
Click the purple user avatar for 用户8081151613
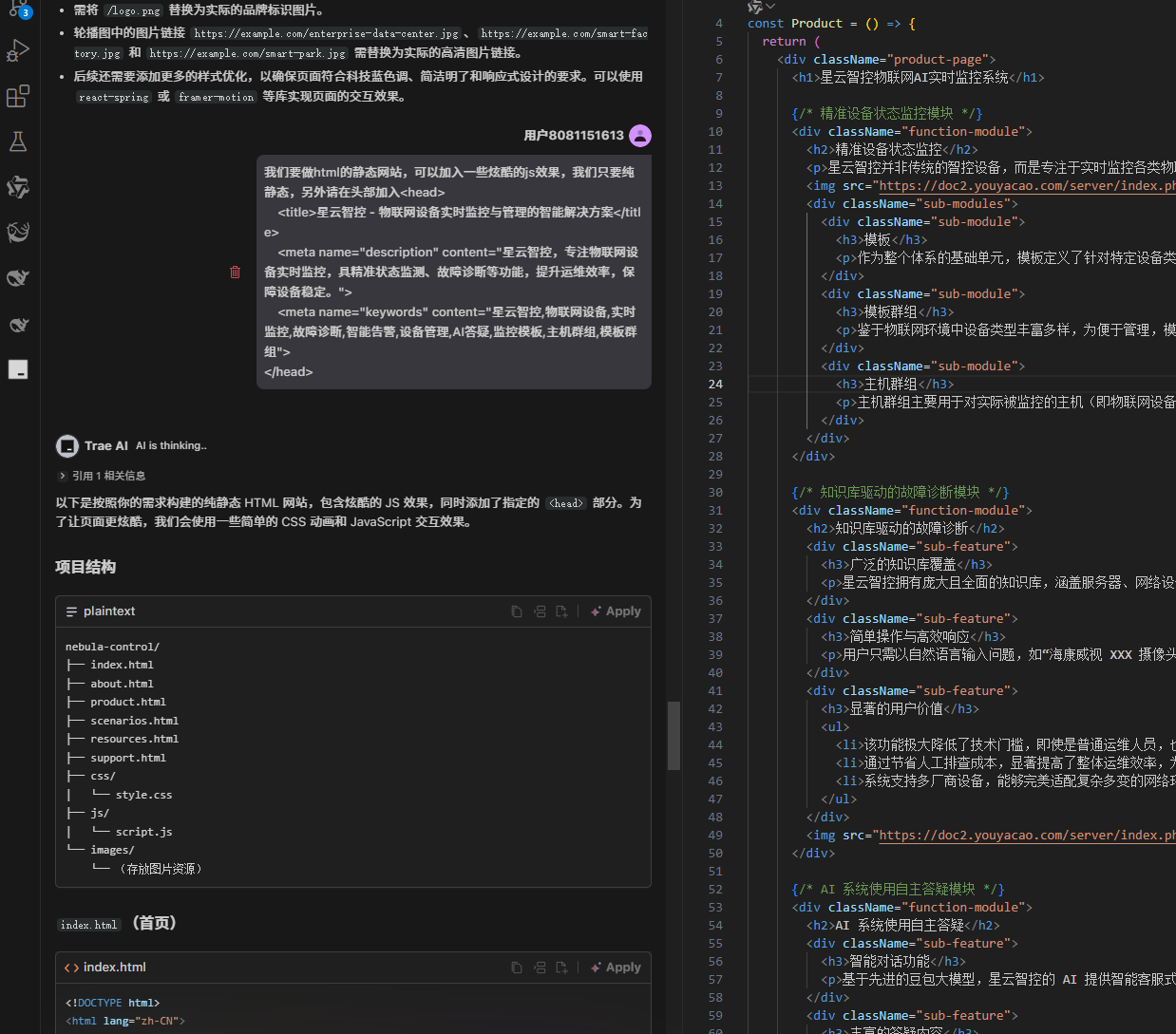[x=640, y=136]
